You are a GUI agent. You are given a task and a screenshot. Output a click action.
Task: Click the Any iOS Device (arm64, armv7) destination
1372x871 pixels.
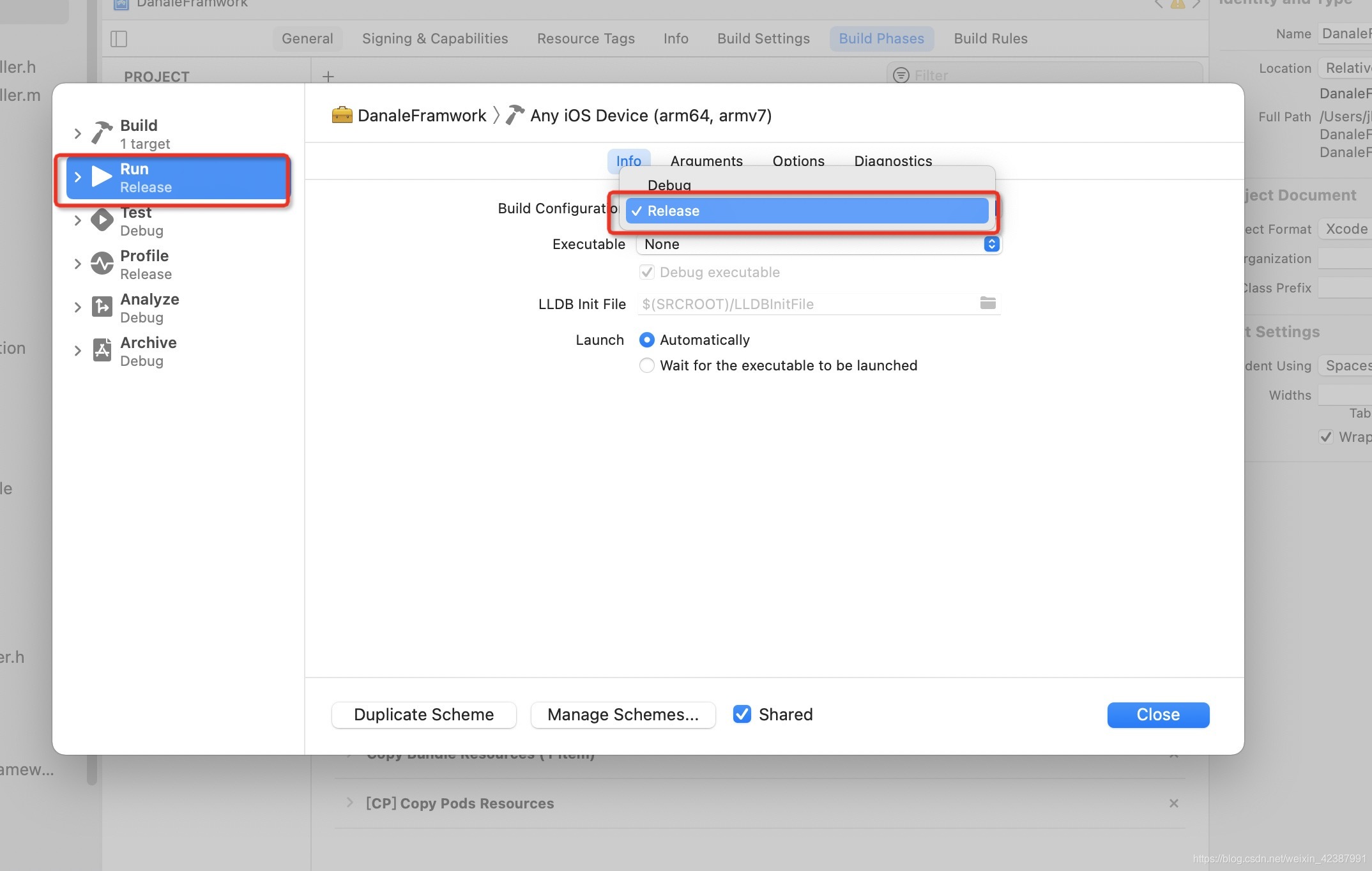point(651,116)
